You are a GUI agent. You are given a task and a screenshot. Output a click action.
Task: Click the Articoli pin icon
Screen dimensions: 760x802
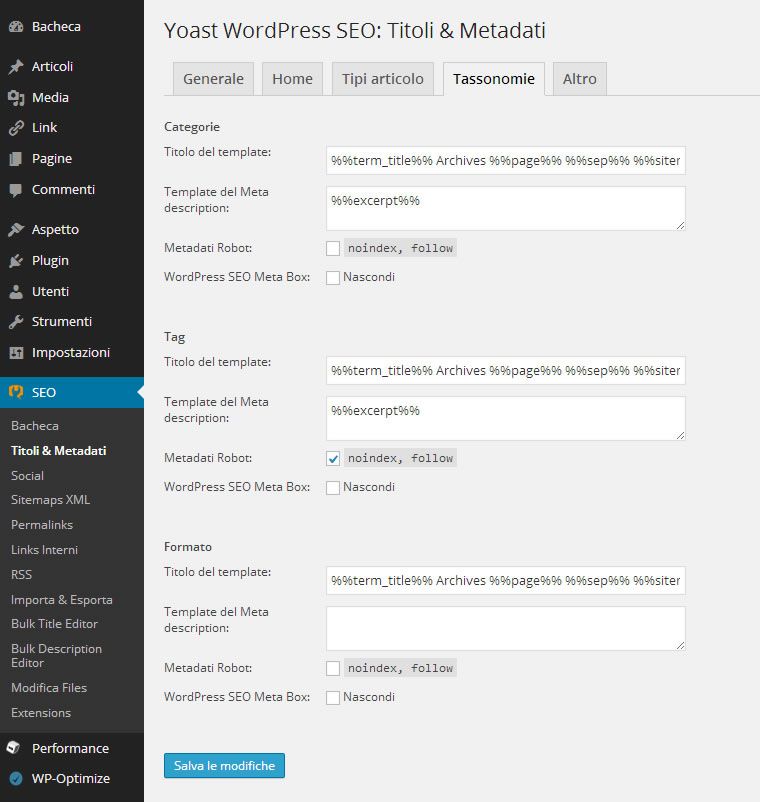(16, 66)
